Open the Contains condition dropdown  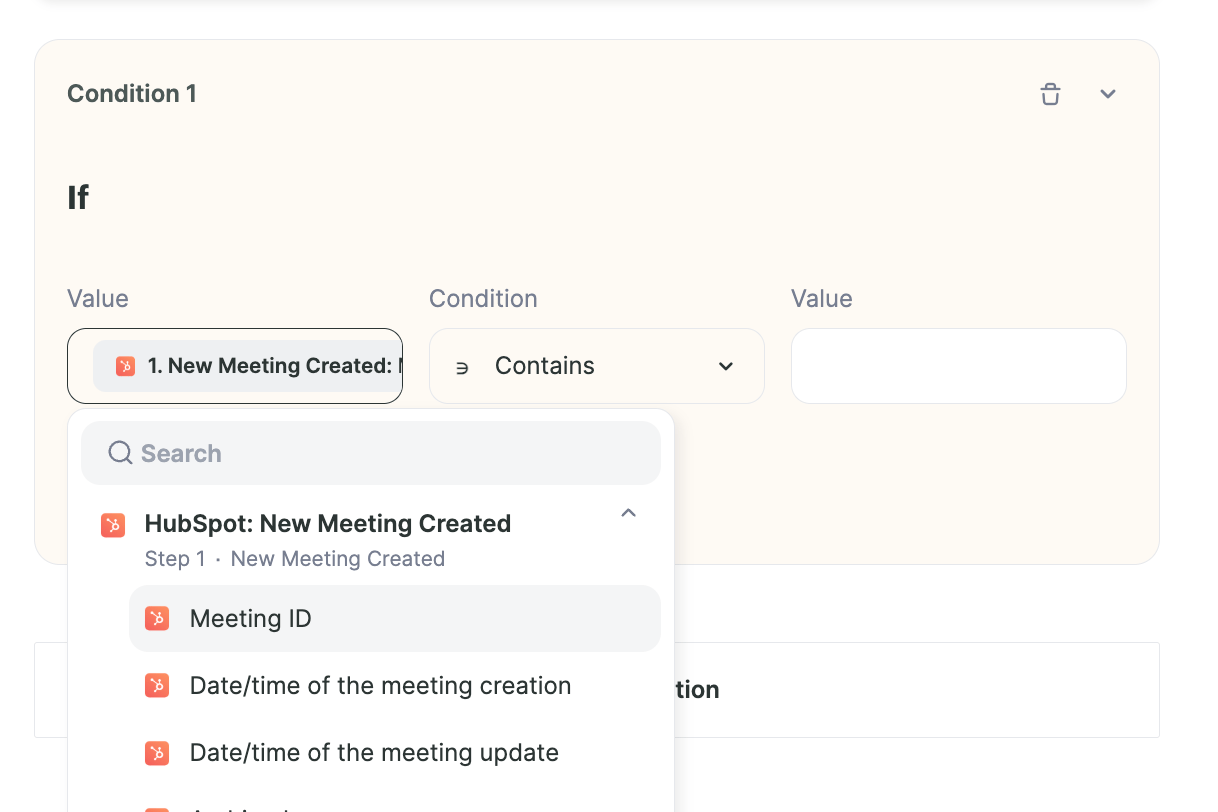[x=597, y=366]
